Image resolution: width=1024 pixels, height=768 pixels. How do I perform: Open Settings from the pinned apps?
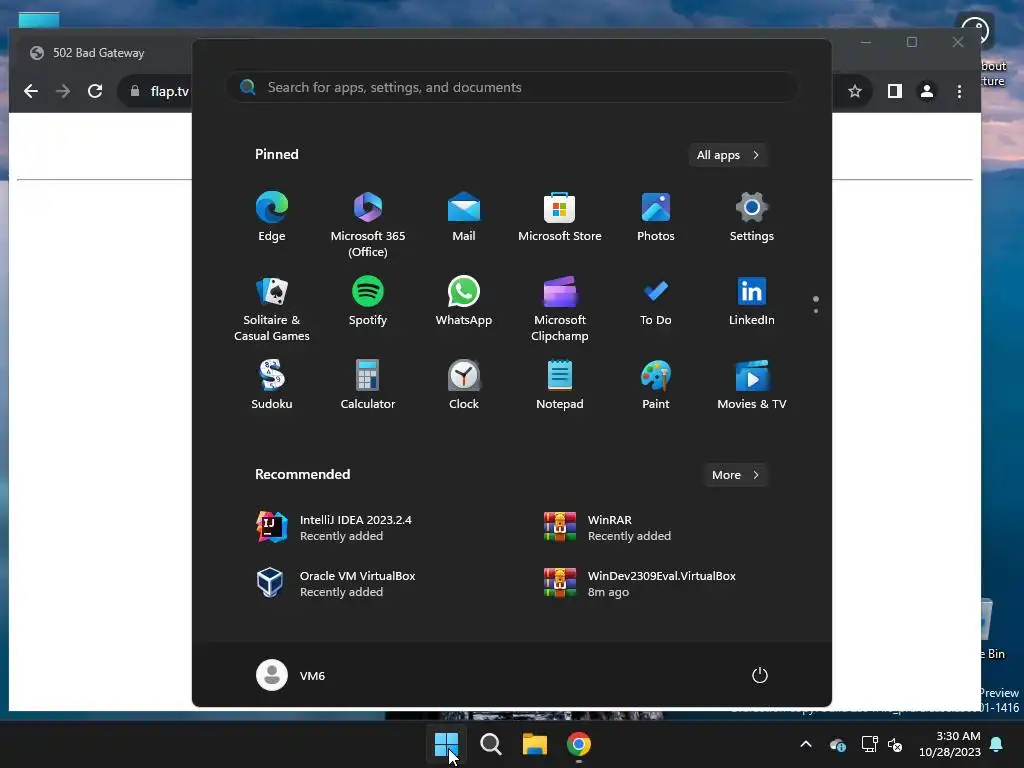coord(752,216)
